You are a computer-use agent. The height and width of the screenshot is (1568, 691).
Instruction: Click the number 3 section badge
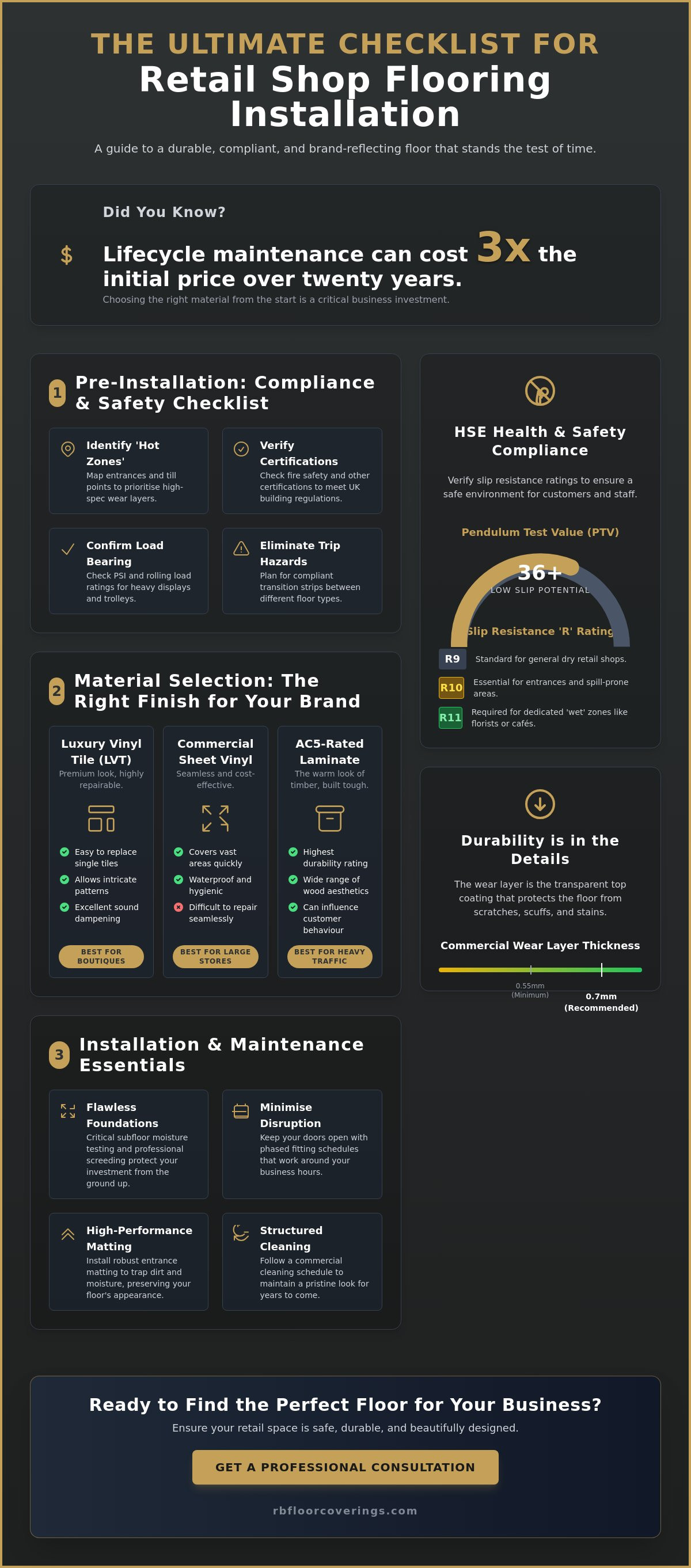(x=59, y=1055)
